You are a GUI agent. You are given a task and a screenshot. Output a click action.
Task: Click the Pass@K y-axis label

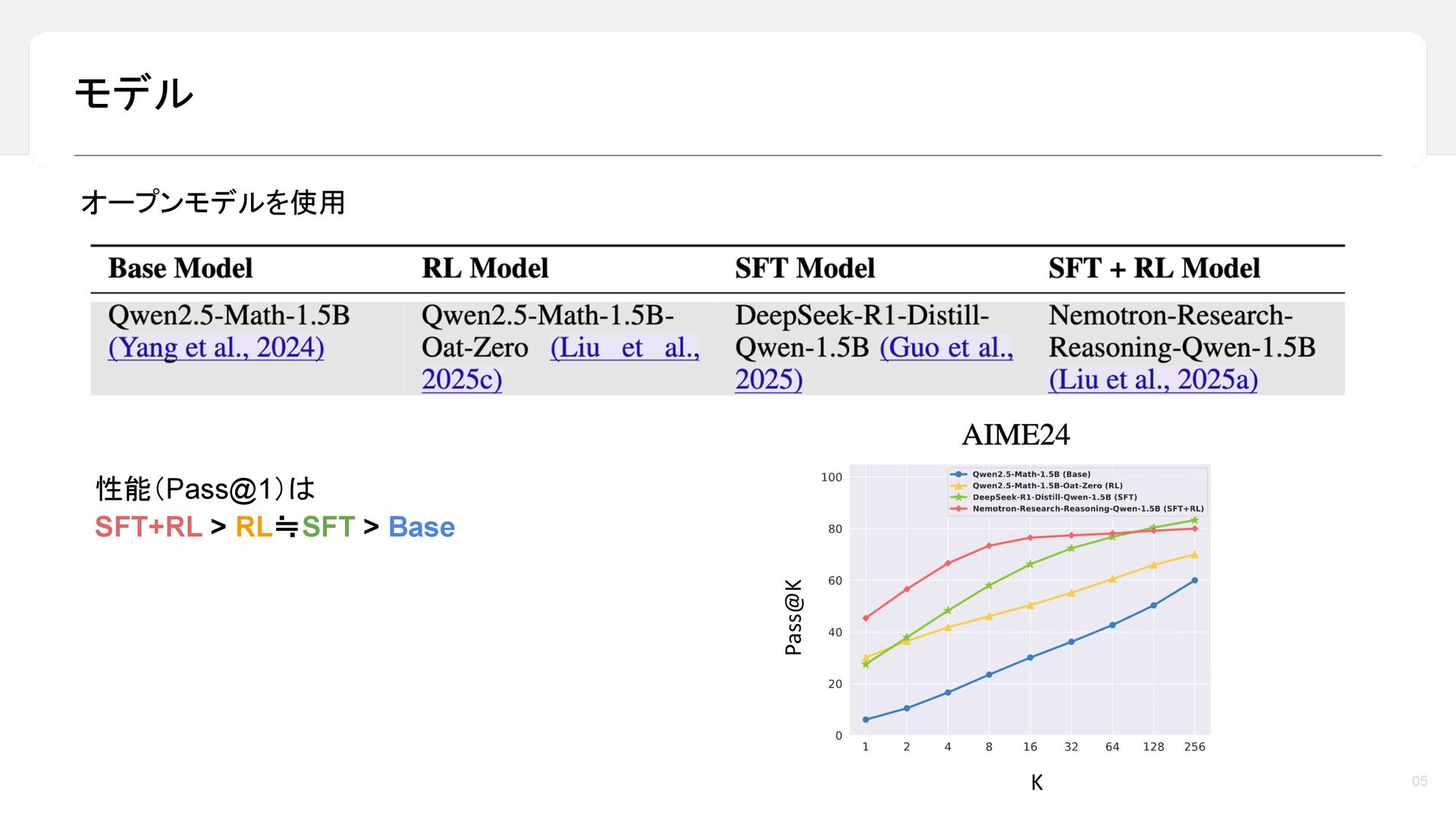point(793,617)
